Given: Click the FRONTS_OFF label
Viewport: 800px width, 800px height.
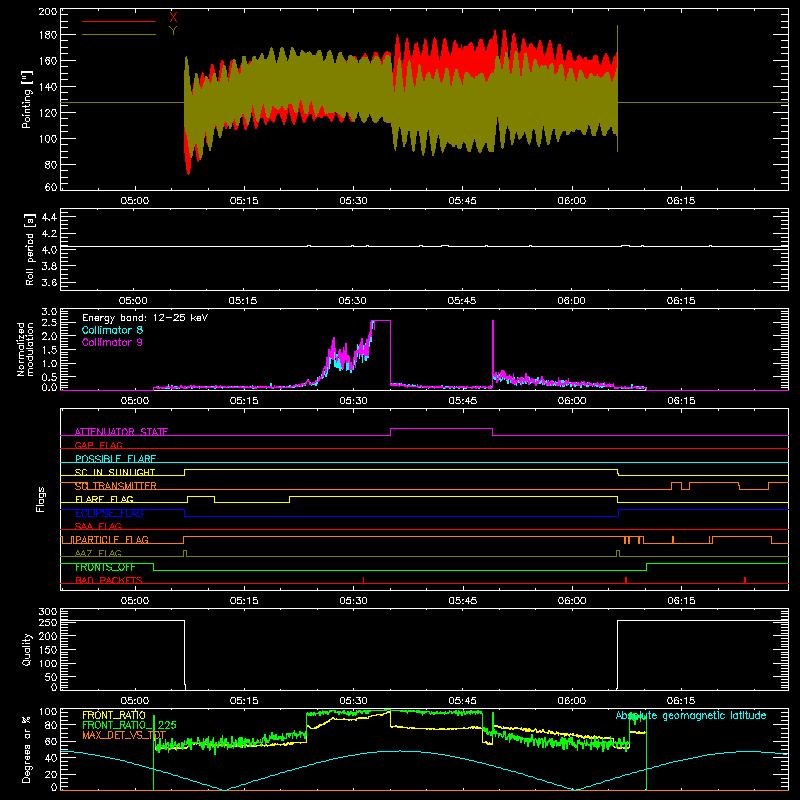Looking at the screenshot, I should [x=105, y=567].
